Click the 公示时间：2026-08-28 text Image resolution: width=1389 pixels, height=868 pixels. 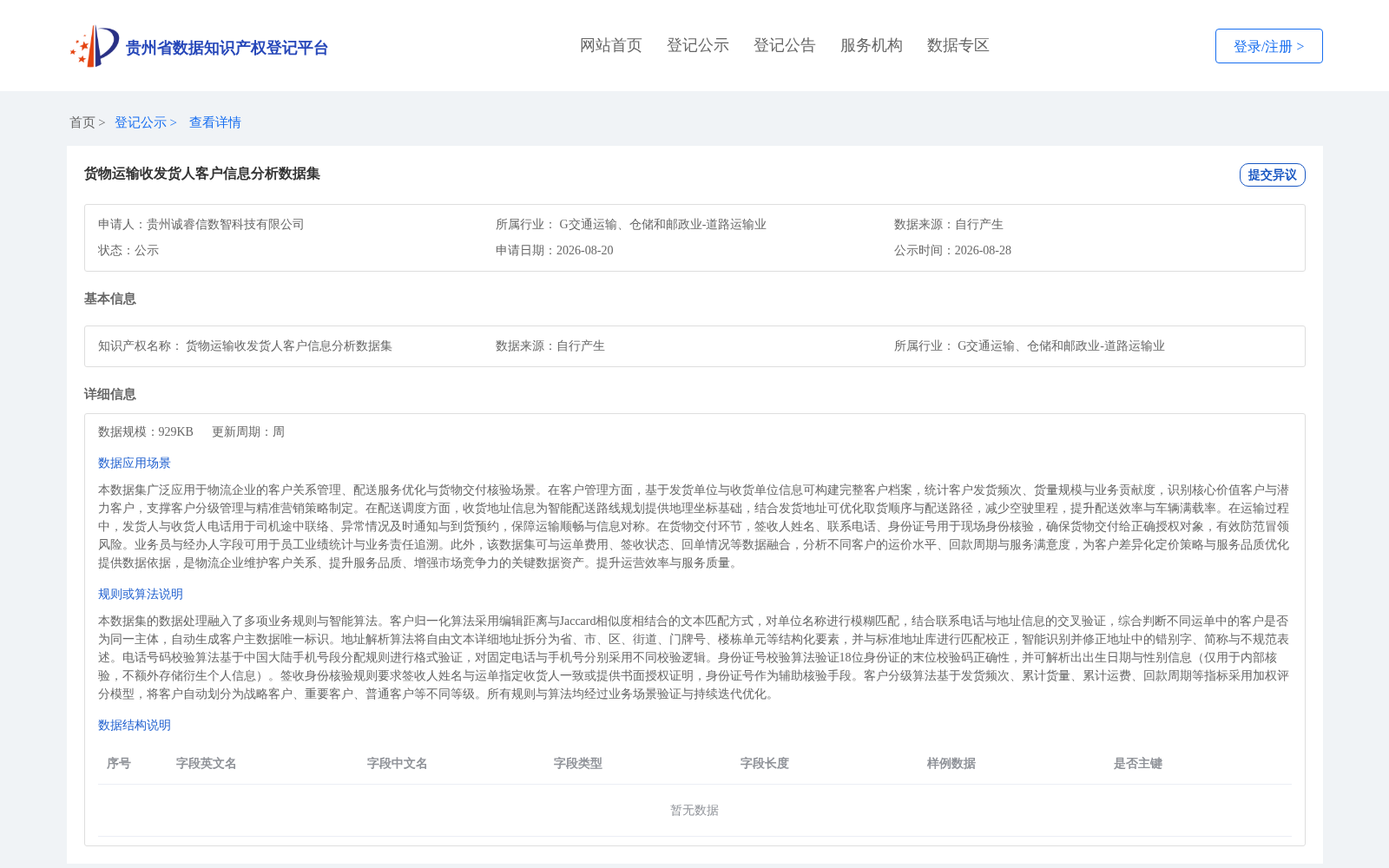click(952, 250)
